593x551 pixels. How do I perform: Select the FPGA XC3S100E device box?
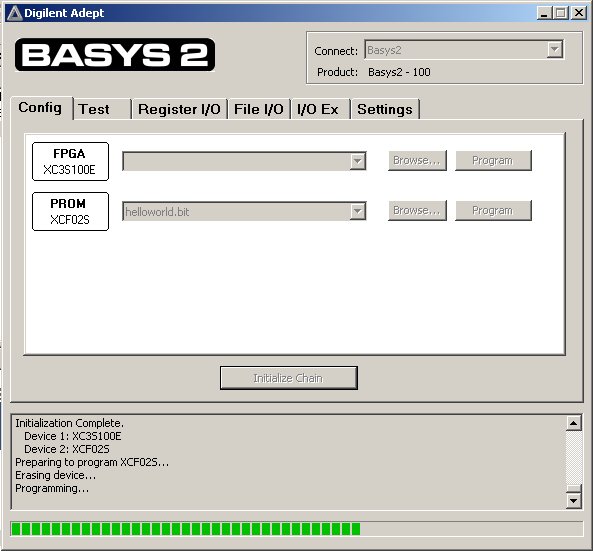(x=70, y=161)
